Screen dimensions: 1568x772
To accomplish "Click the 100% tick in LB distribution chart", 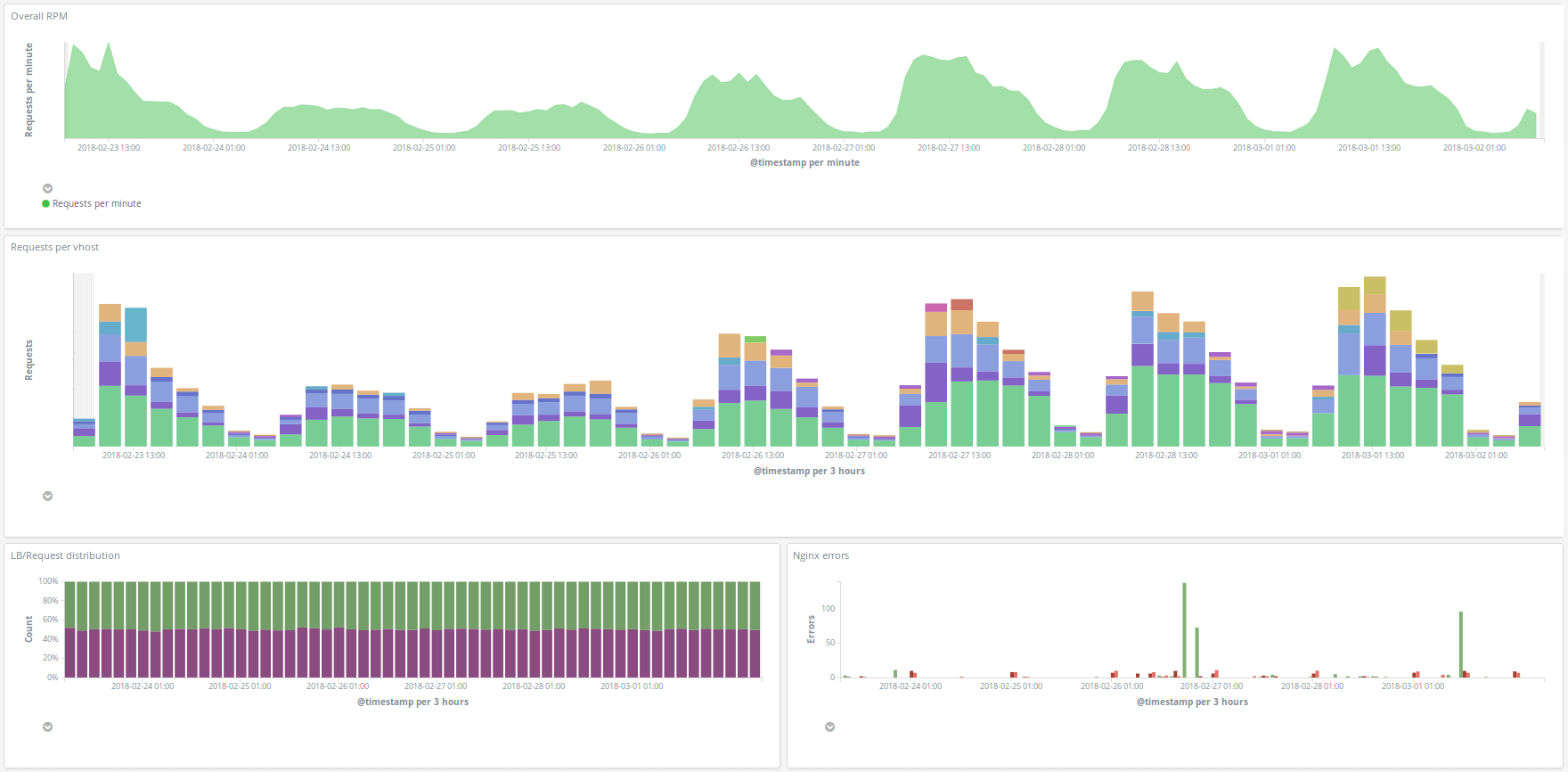I will [48, 581].
